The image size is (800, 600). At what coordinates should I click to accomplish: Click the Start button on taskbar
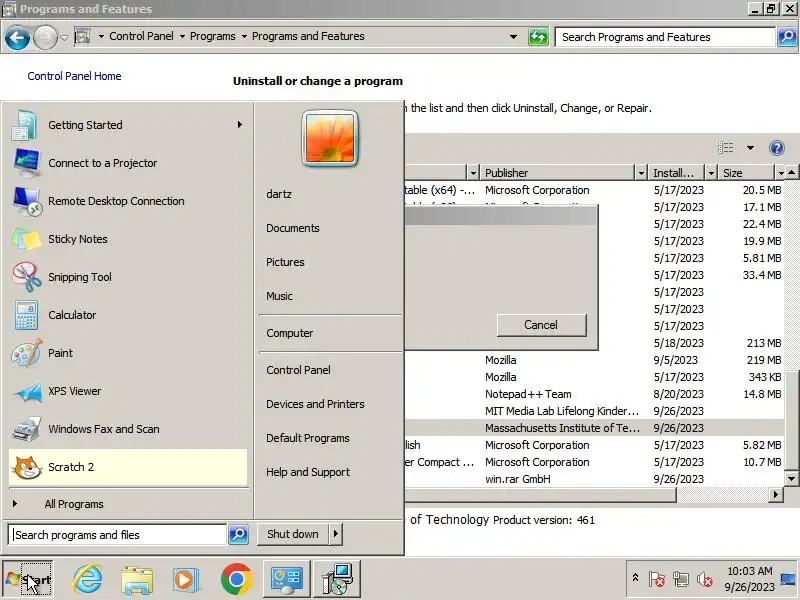pyautogui.click(x=28, y=579)
